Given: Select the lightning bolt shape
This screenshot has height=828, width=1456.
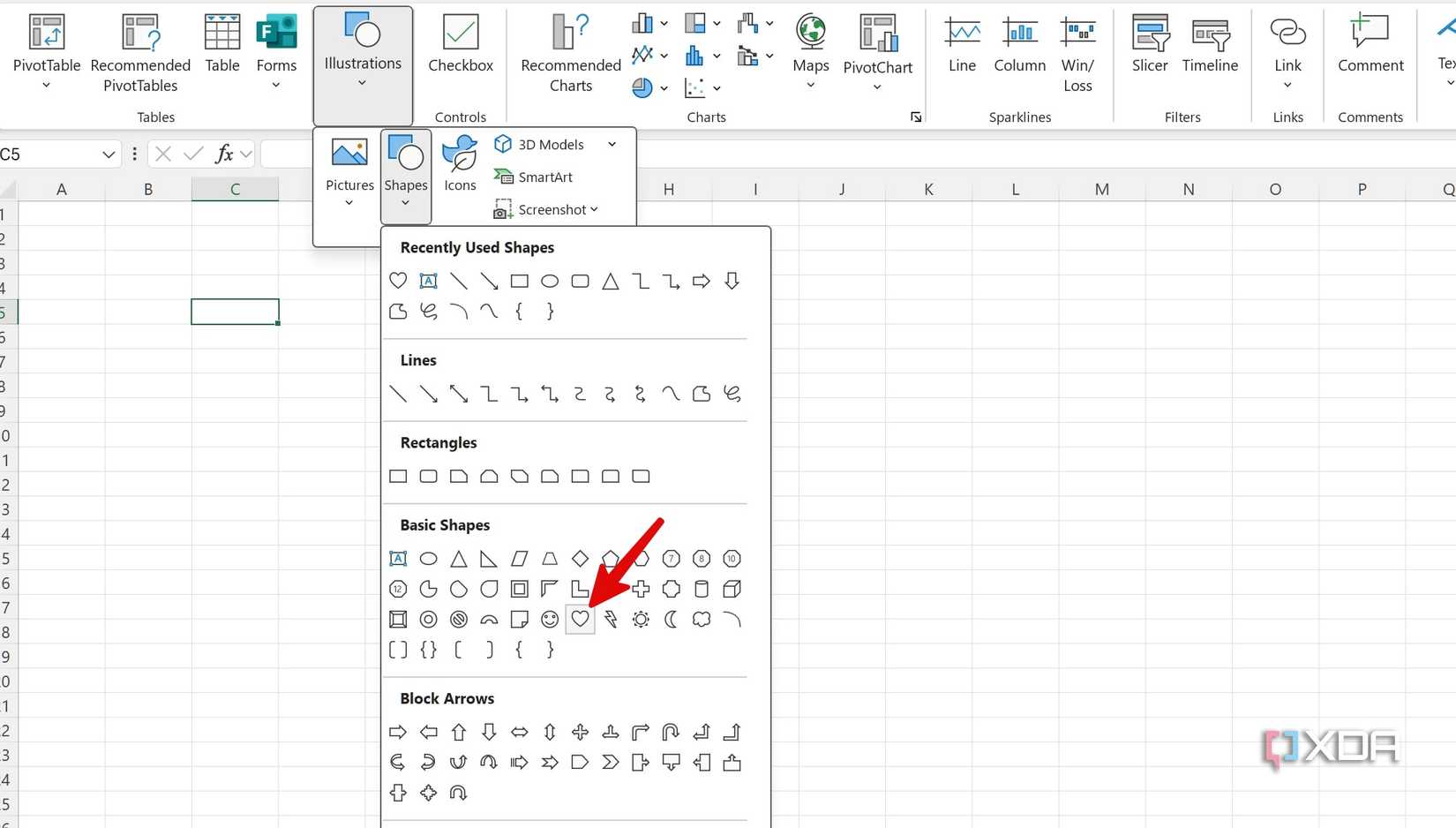Looking at the screenshot, I should [610, 619].
